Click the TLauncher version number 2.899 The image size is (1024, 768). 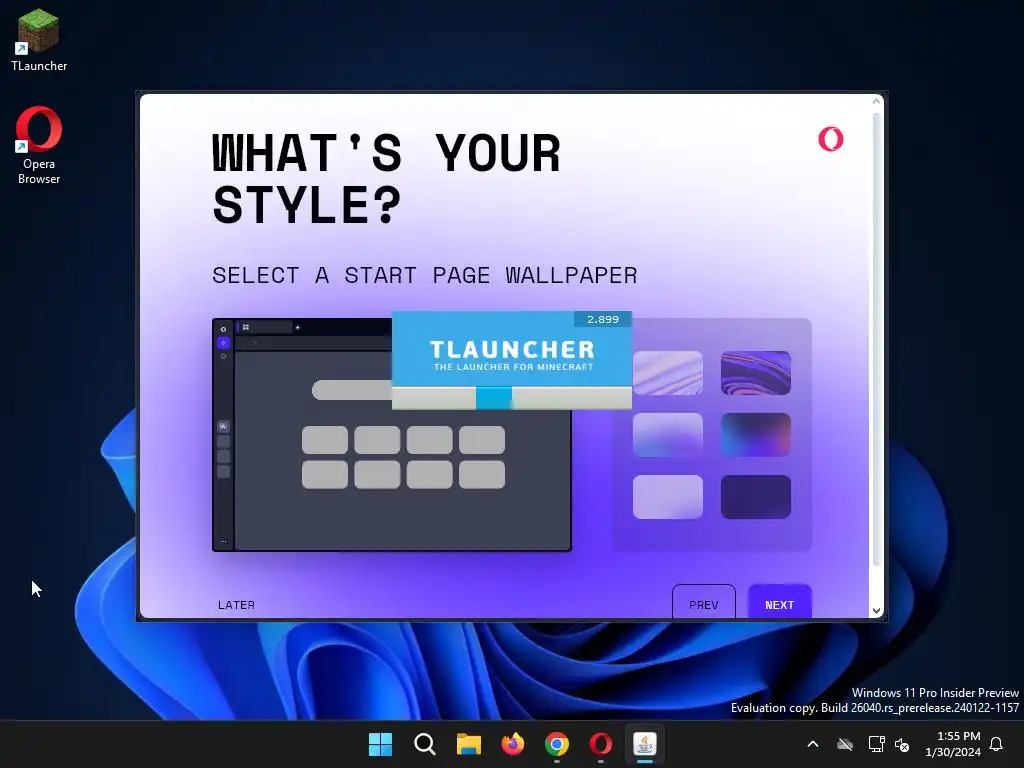coord(603,319)
